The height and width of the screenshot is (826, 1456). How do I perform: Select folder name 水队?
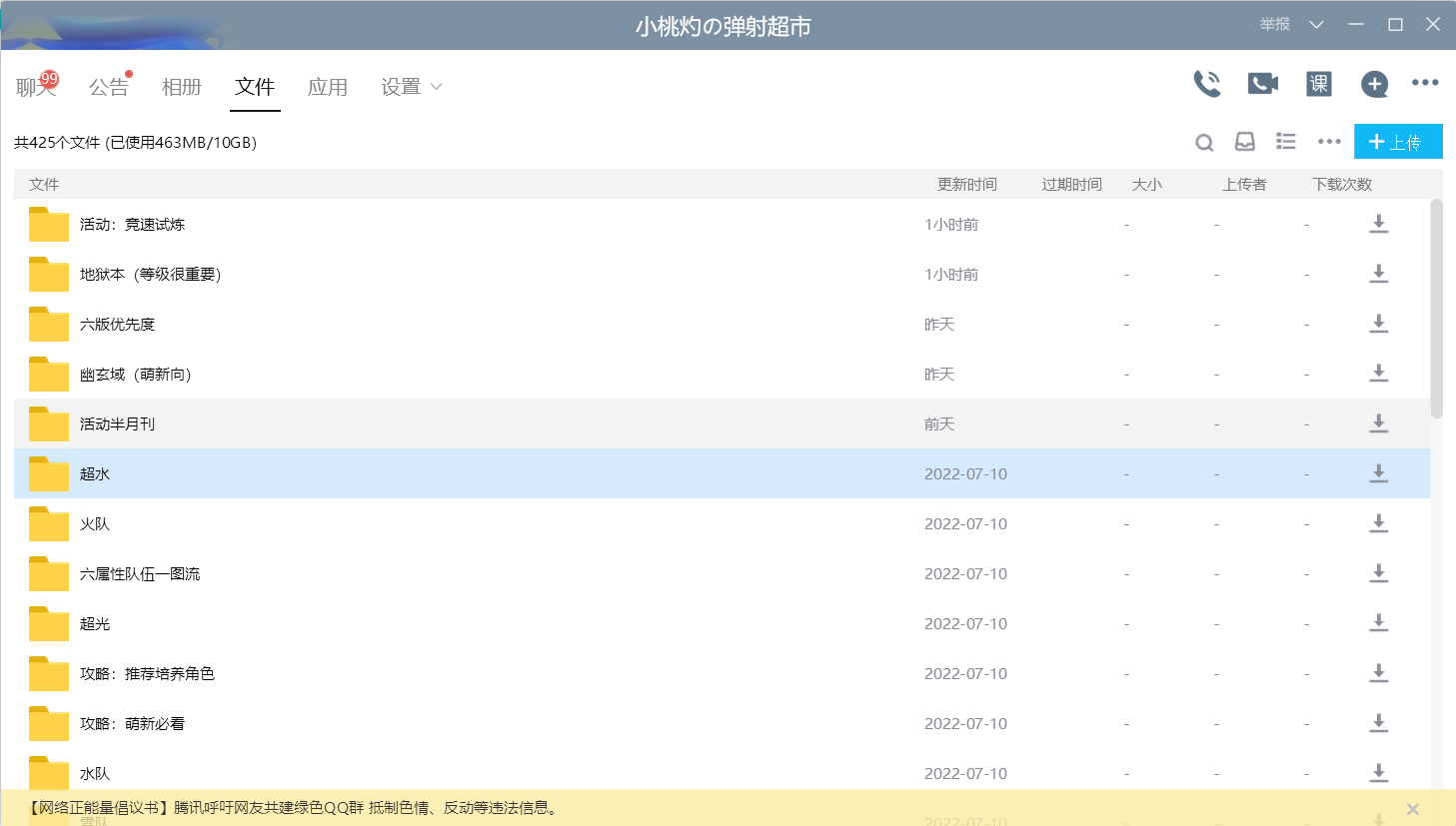tap(95, 773)
